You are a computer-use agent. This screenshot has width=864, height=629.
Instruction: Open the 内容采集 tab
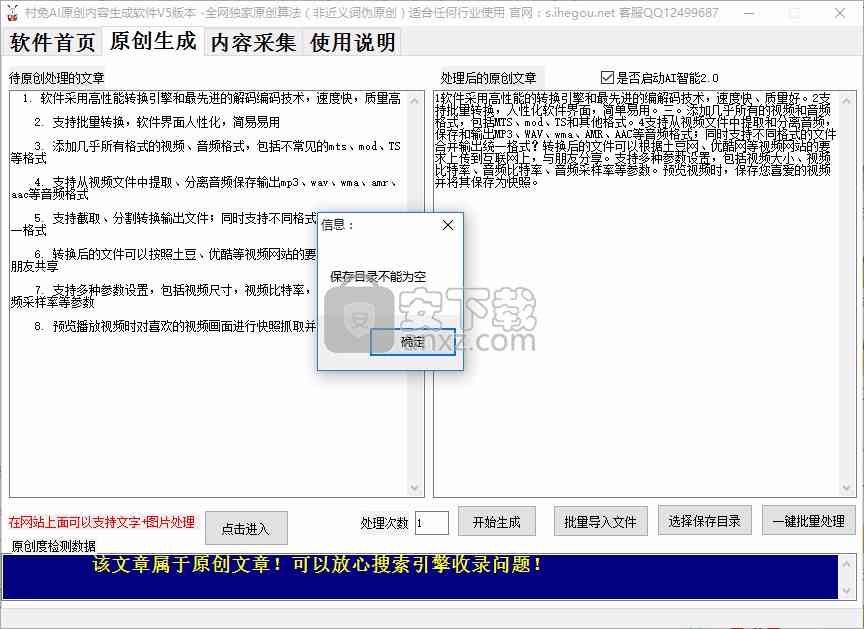pos(253,42)
